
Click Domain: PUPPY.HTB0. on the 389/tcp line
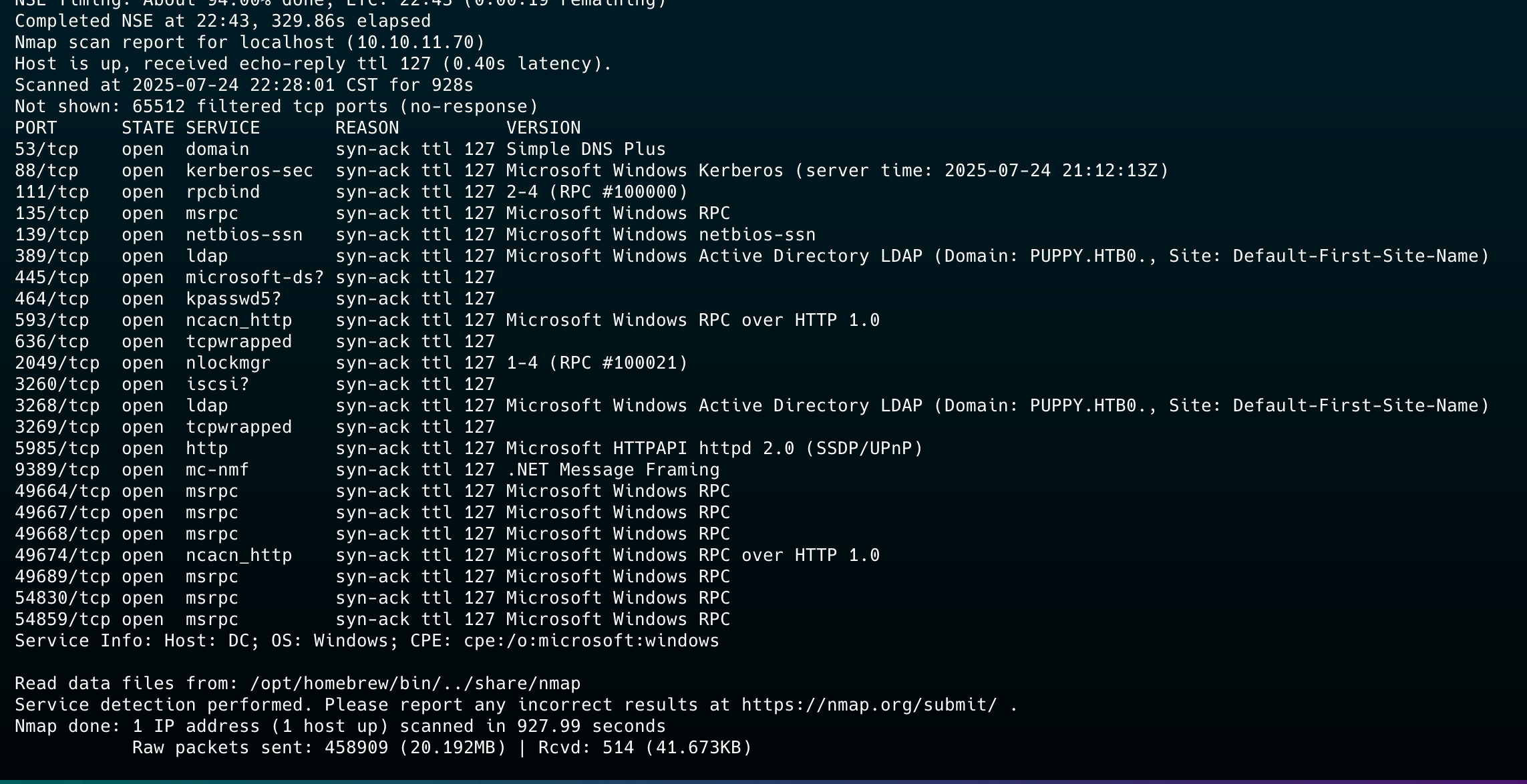[1046, 256]
